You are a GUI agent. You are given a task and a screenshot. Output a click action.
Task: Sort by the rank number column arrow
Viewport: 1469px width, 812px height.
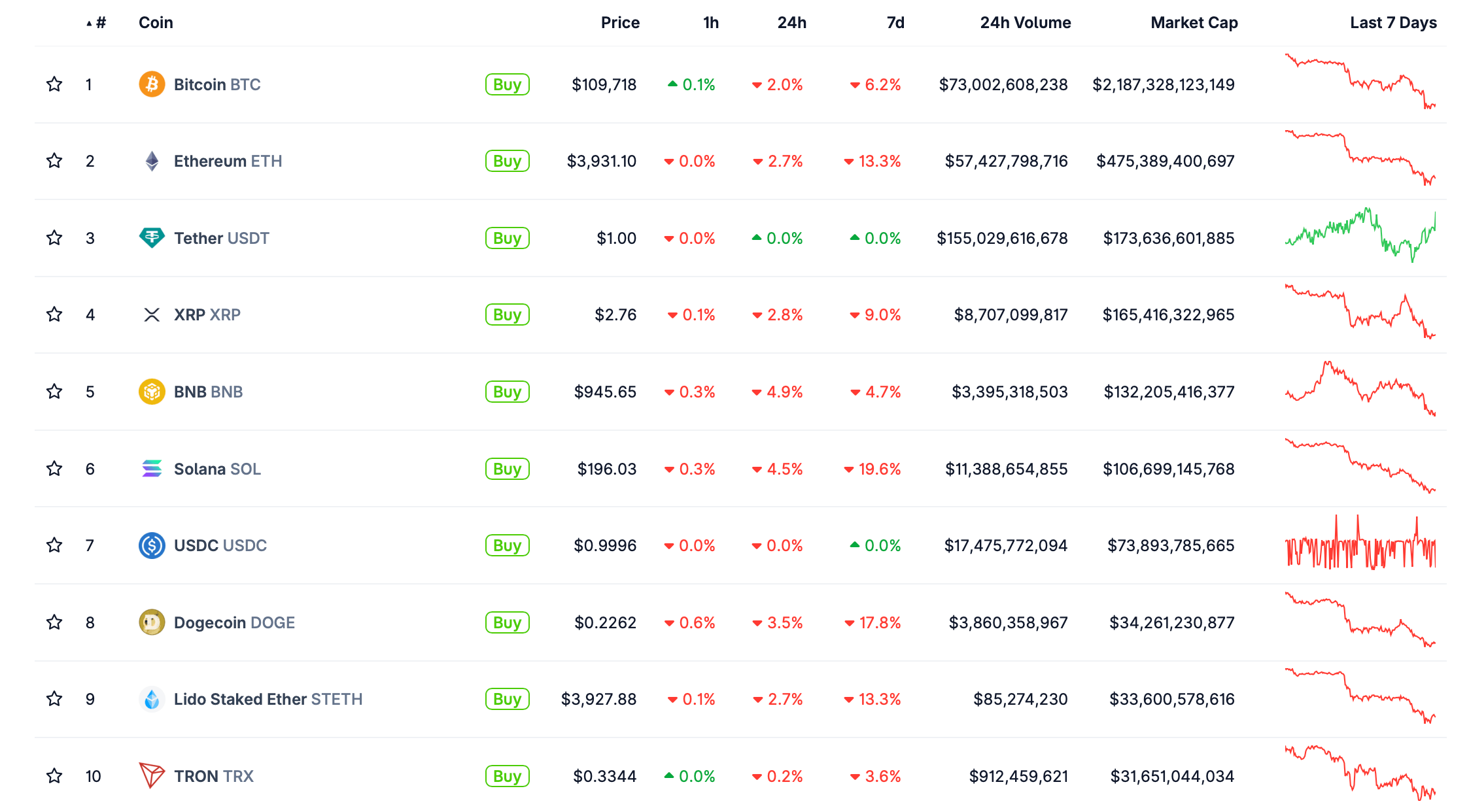click(x=96, y=23)
